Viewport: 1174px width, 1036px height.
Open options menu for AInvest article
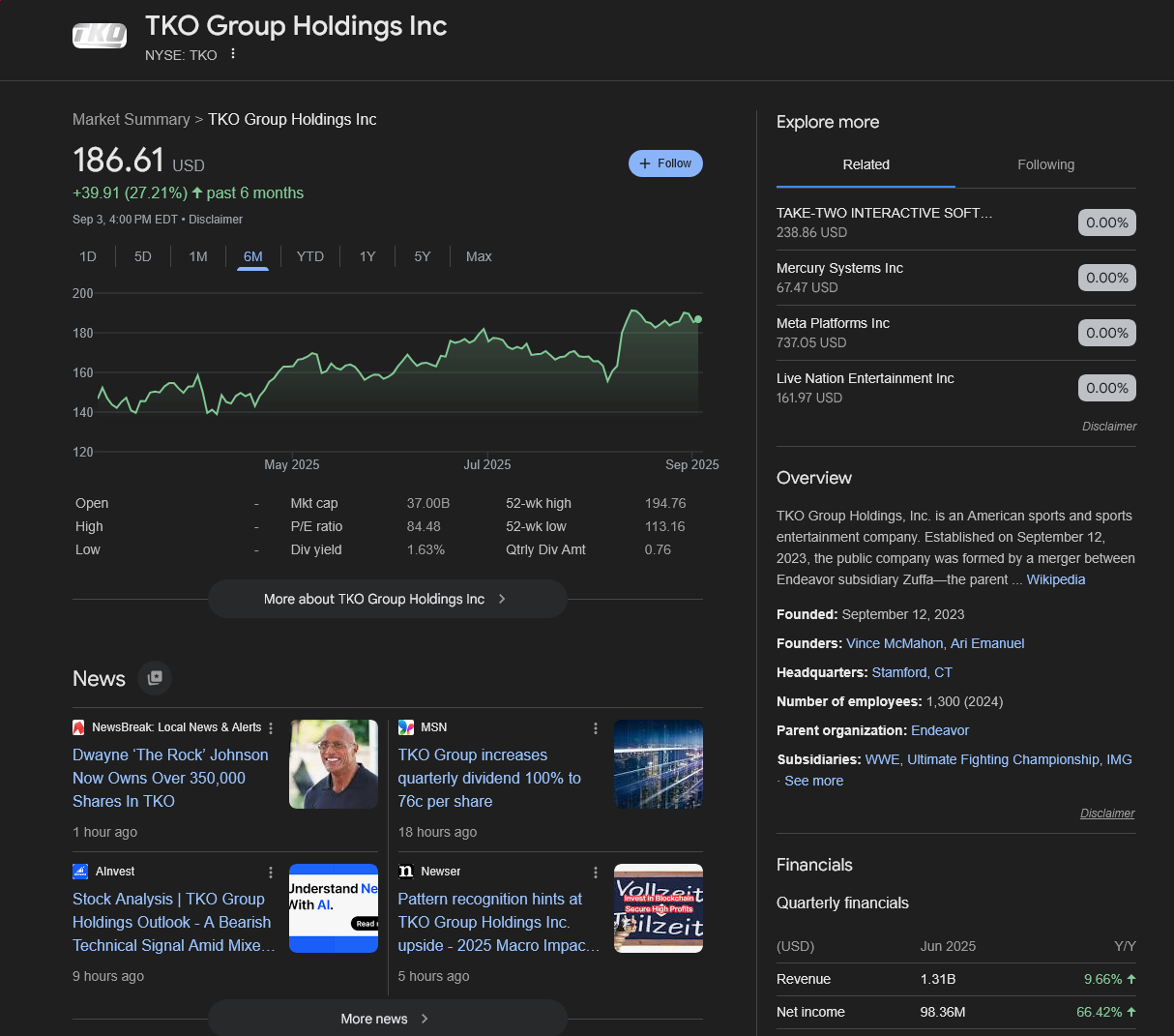point(271,873)
